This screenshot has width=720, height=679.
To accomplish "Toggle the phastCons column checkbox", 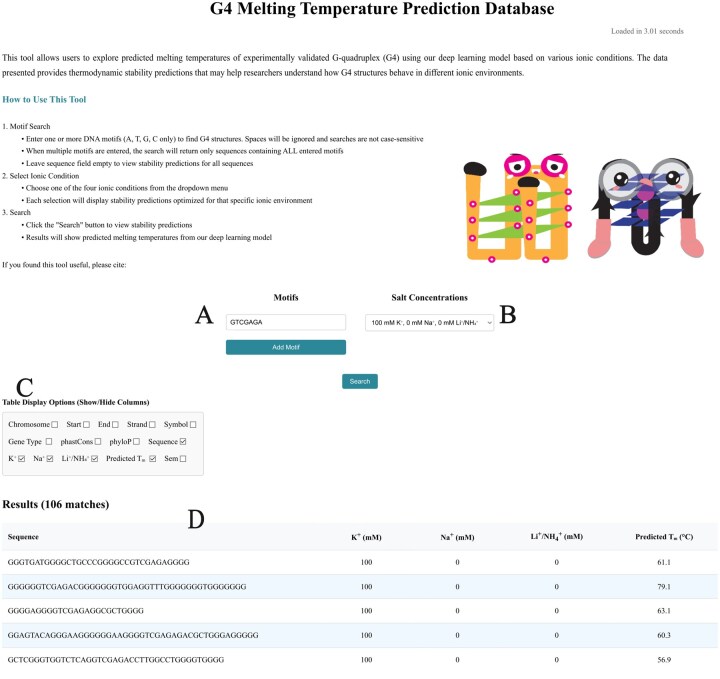I will point(98,442).
